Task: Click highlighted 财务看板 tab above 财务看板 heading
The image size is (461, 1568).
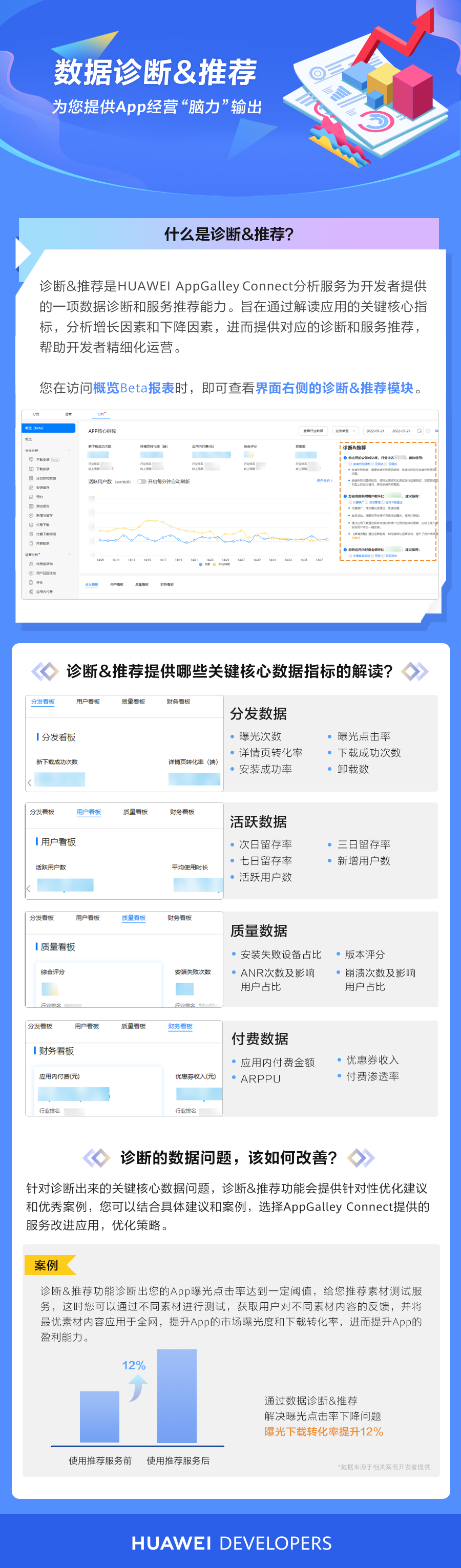Action: tap(180, 1026)
